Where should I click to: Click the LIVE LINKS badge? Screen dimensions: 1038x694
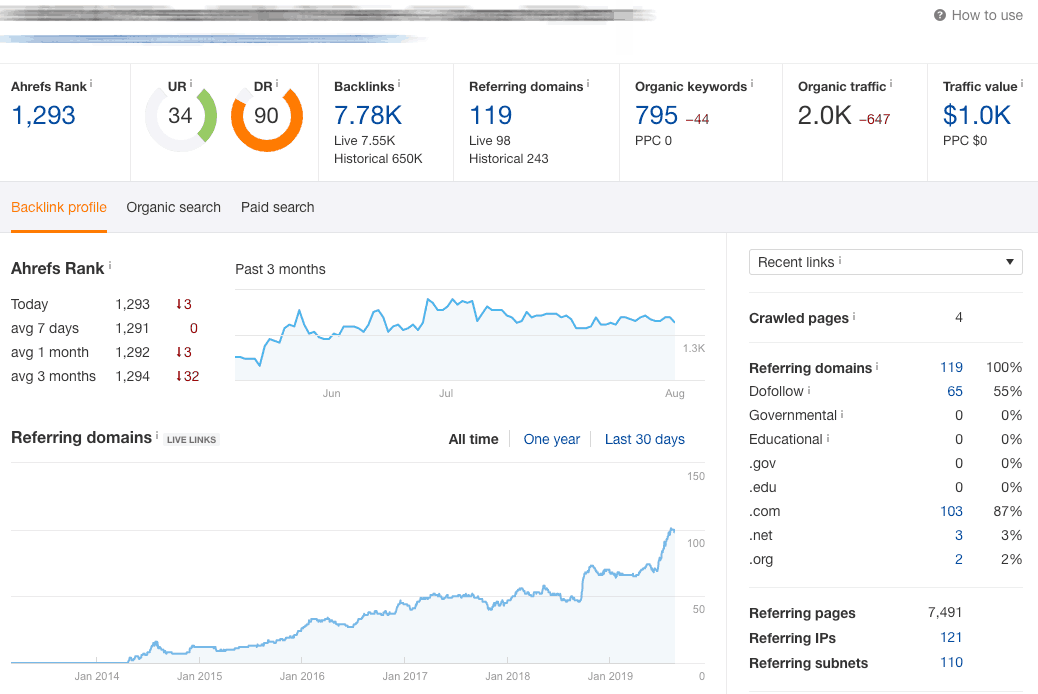point(191,440)
